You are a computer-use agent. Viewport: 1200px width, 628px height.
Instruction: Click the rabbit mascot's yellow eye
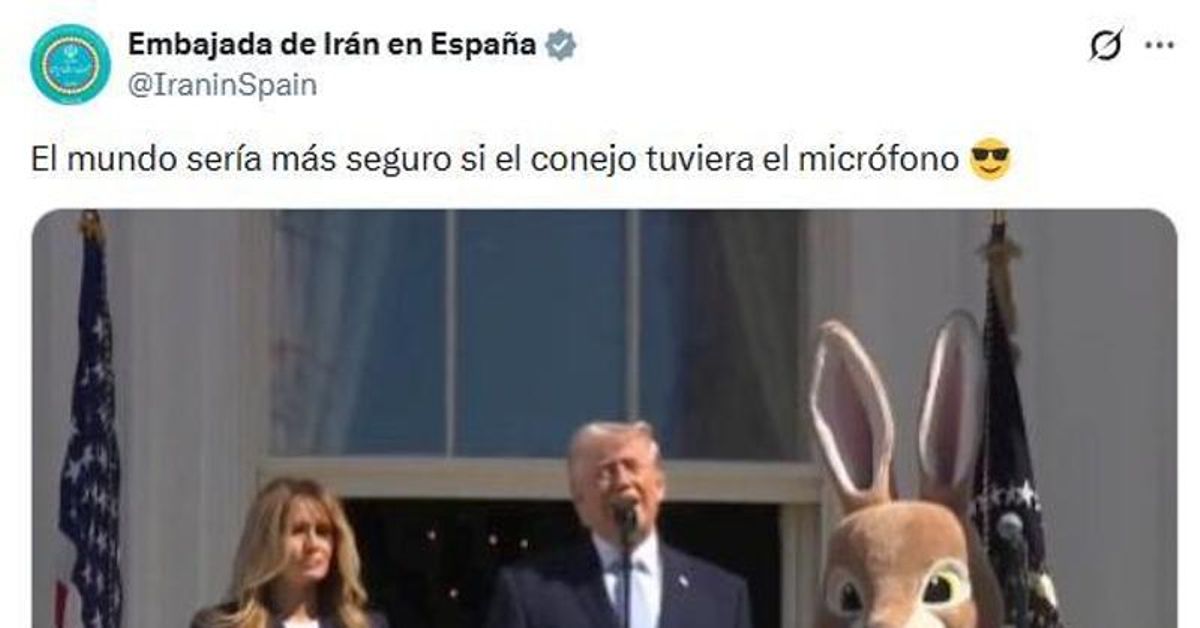(x=942, y=588)
